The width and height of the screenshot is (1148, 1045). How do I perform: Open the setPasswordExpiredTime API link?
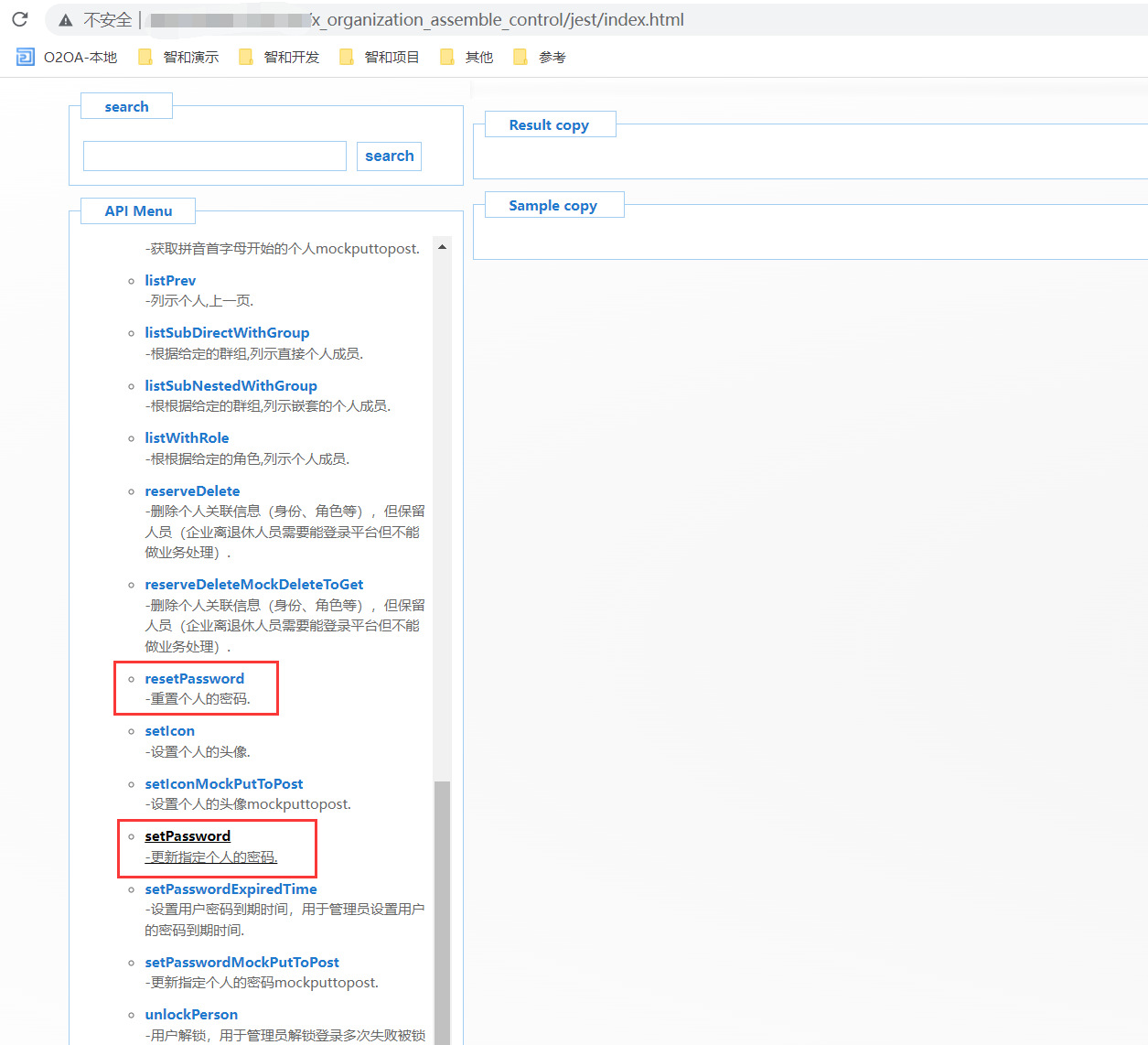click(231, 889)
